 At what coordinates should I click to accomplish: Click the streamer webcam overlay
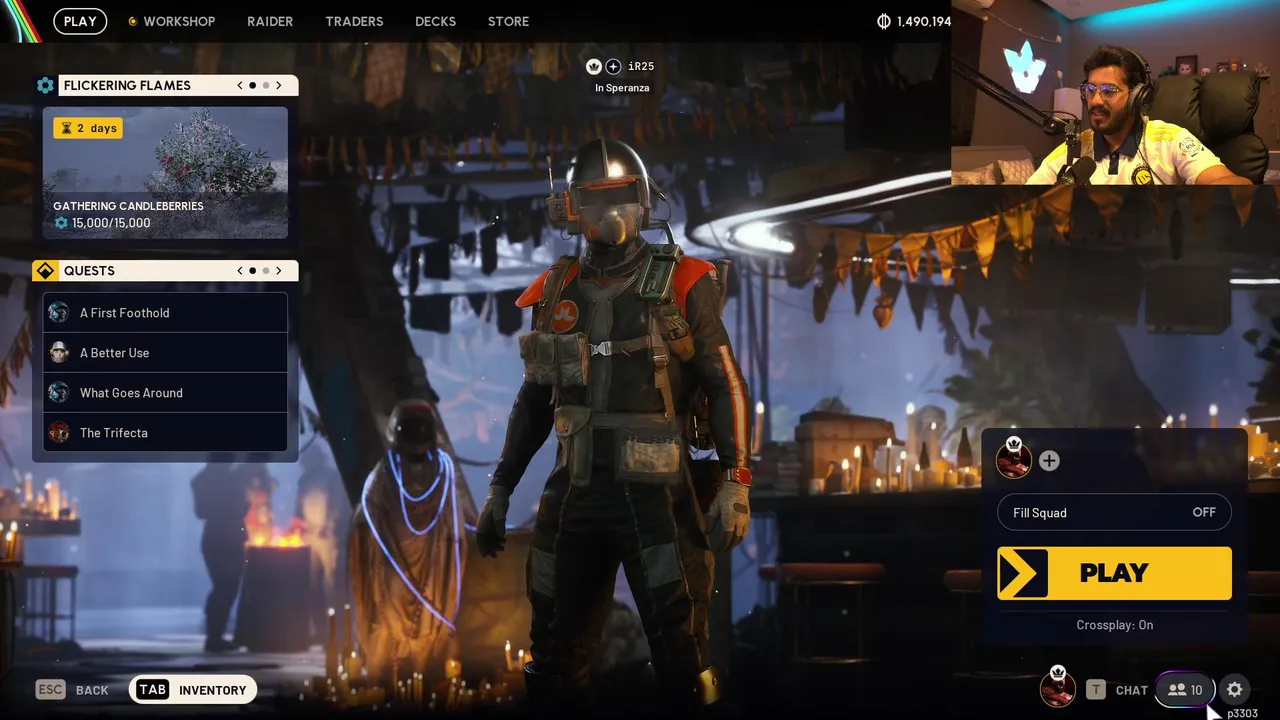1115,92
